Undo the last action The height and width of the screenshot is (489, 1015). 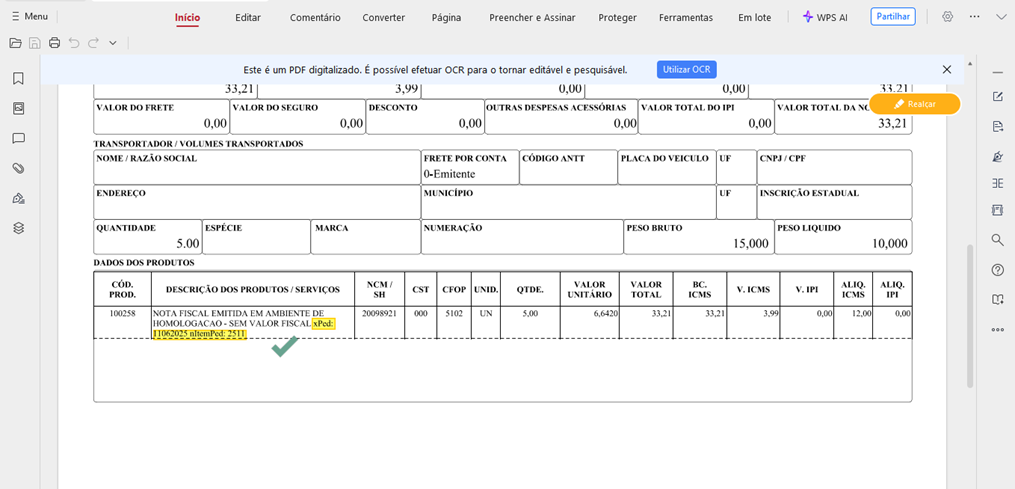[x=74, y=43]
